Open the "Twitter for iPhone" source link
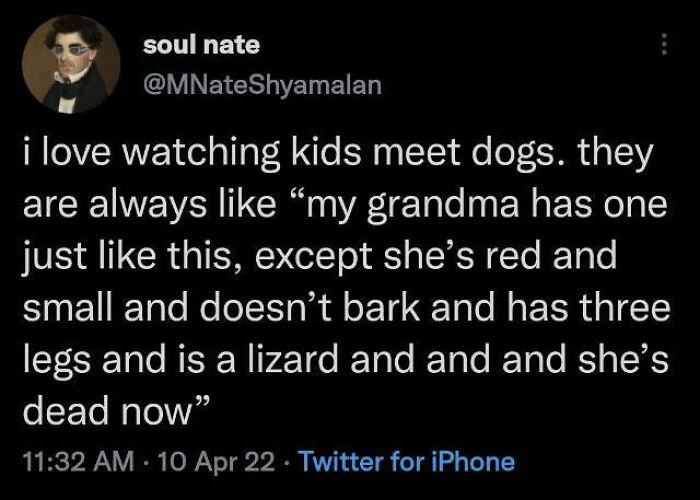The height and width of the screenshot is (500, 700). [x=407, y=460]
